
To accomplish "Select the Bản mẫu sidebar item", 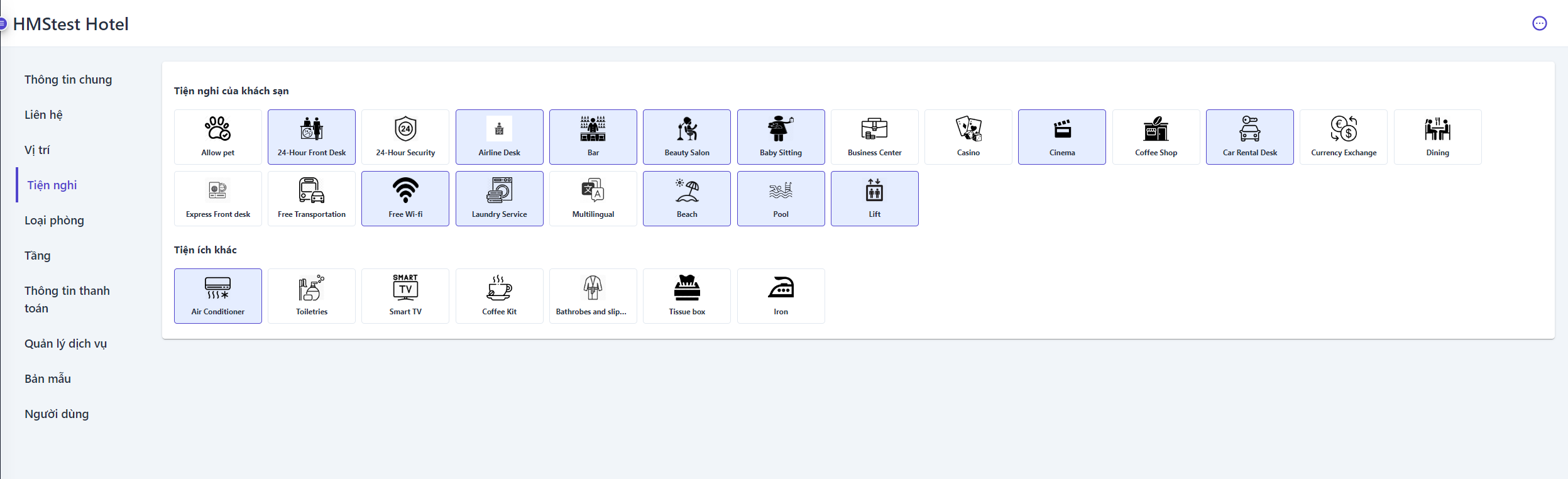I will [x=48, y=378].
